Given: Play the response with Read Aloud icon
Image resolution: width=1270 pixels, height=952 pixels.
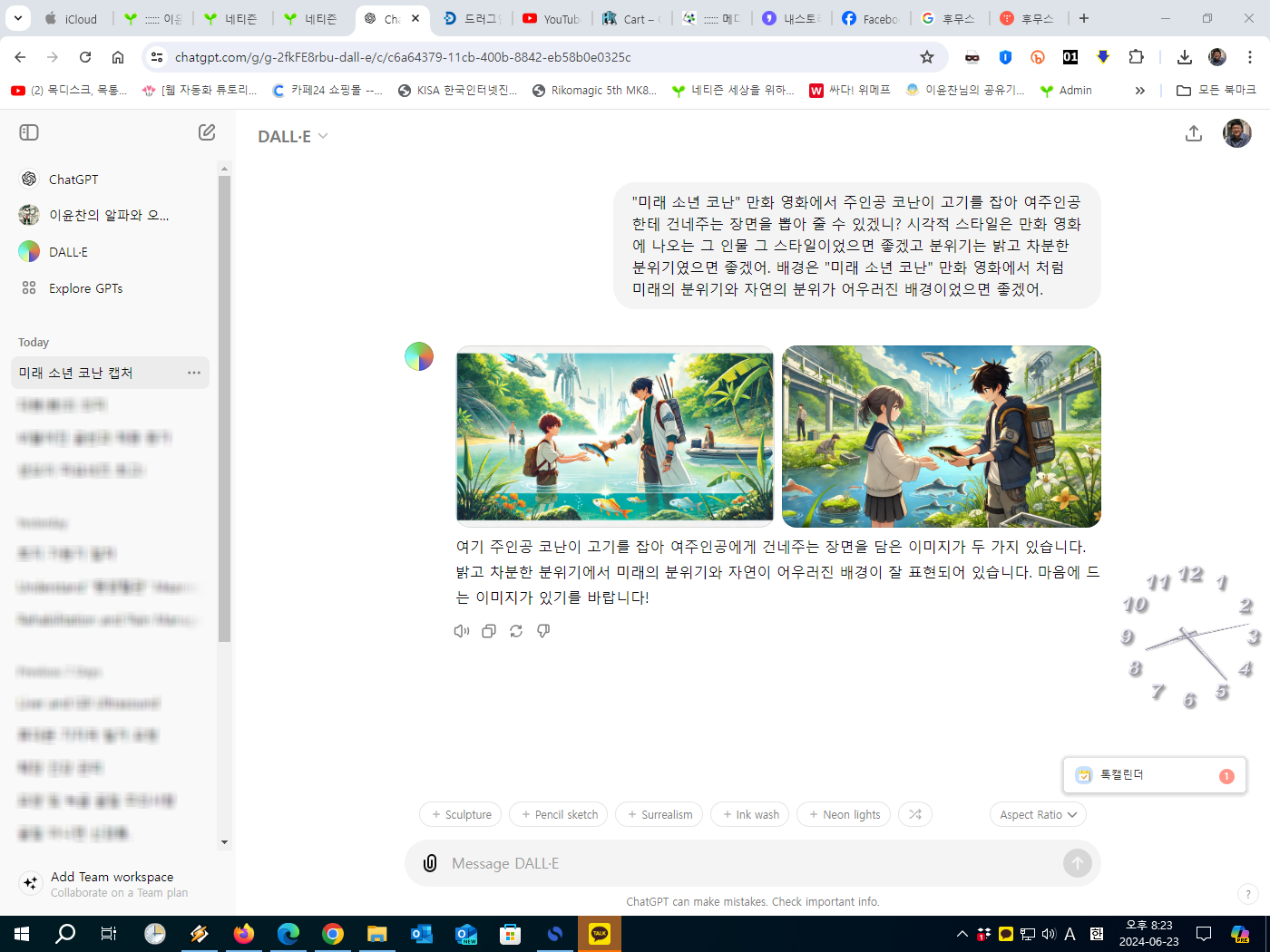Looking at the screenshot, I should 462,631.
